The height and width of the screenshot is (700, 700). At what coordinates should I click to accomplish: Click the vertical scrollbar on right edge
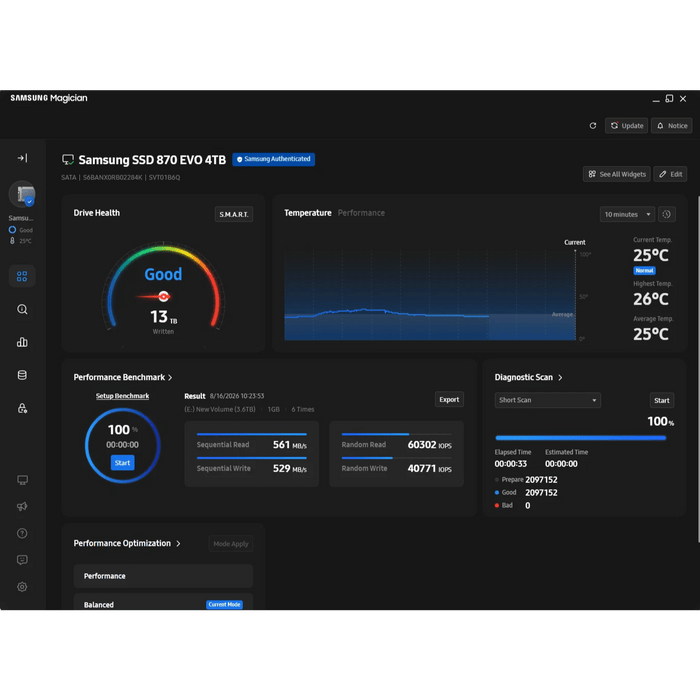point(698,370)
